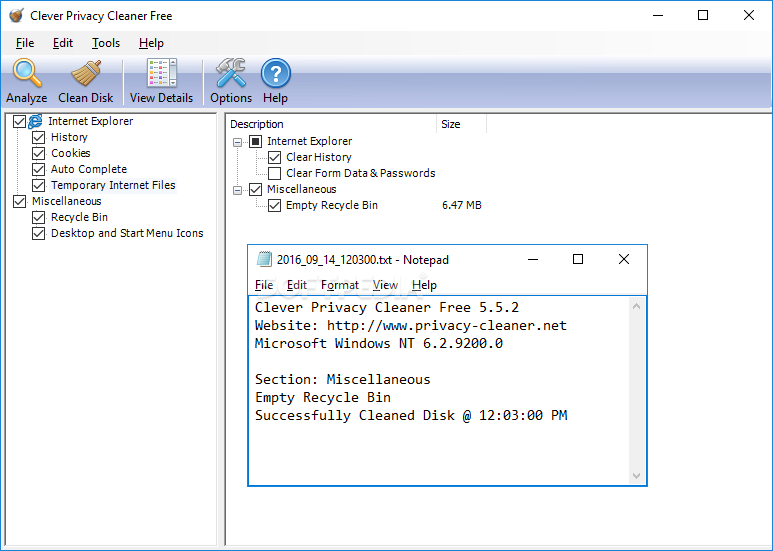Open View Details toolbar icon
This screenshot has width=773, height=551.
click(161, 73)
